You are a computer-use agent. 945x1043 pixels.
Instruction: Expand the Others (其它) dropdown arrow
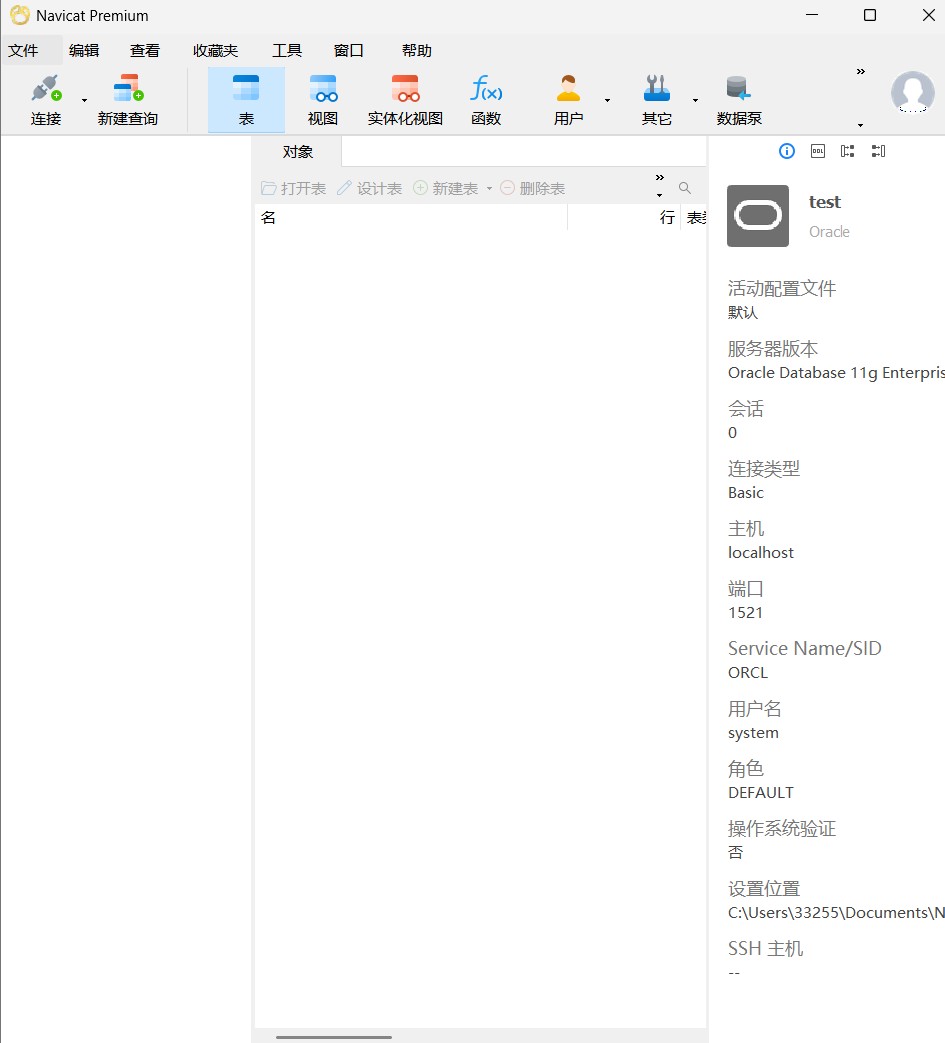tap(696, 100)
